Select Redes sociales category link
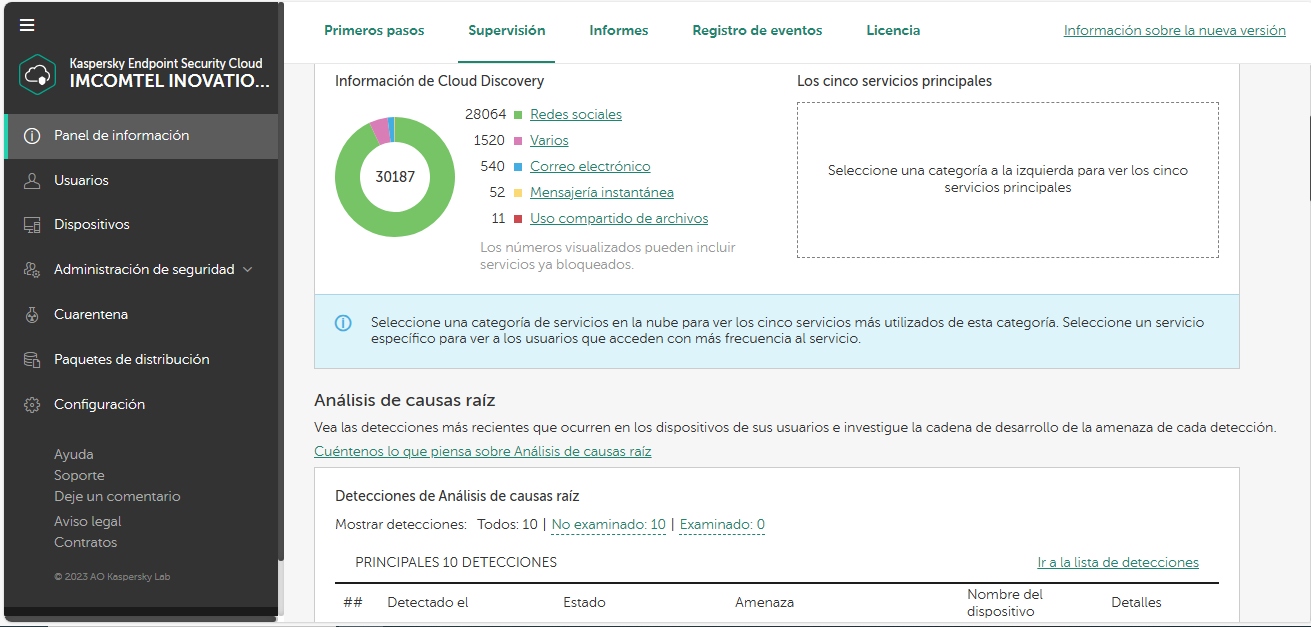This screenshot has height=627, width=1311. [576, 115]
